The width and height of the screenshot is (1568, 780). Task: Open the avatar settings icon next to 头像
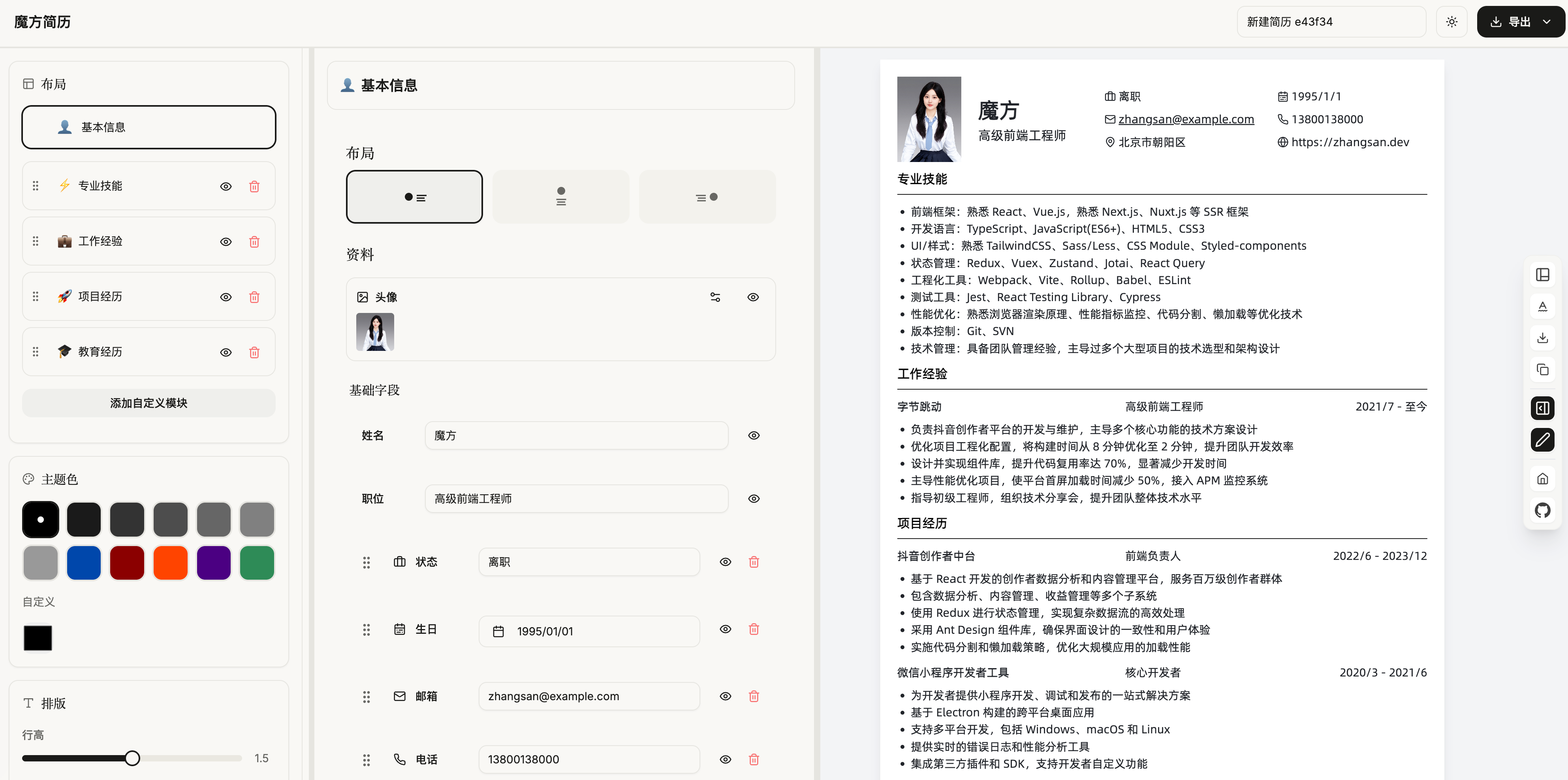(715, 297)
